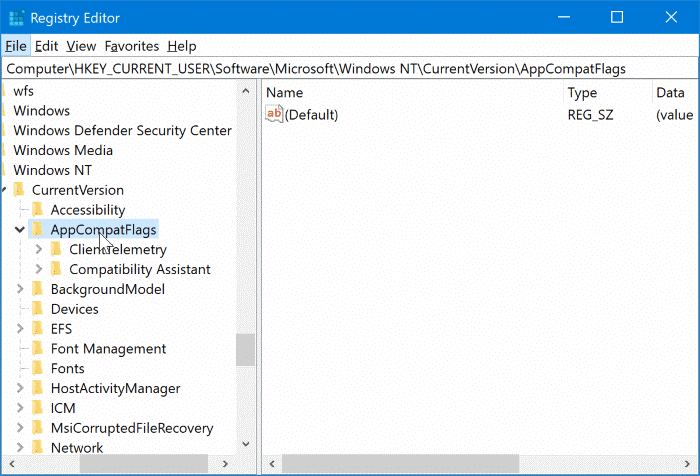Image resolution: width=700 pixels, height=476 pixels.
Task: Open the Favorites menu
Action: point(132,46)
